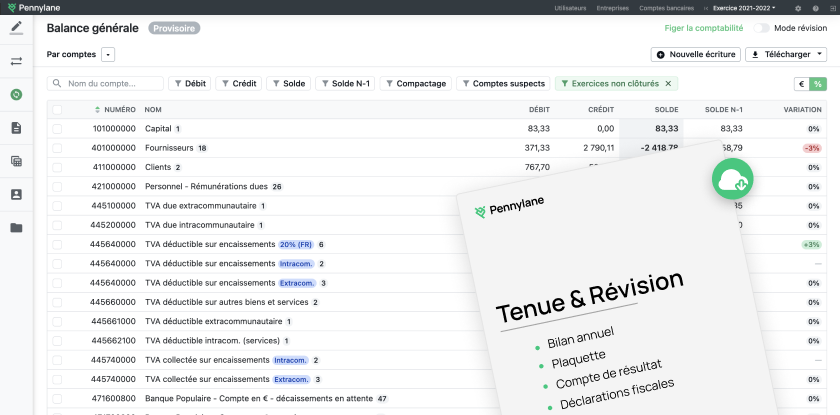The height and width of the screenshot is (415, 840).
Task: Go to Comptes bancaires menu
Action: point(666,8)
